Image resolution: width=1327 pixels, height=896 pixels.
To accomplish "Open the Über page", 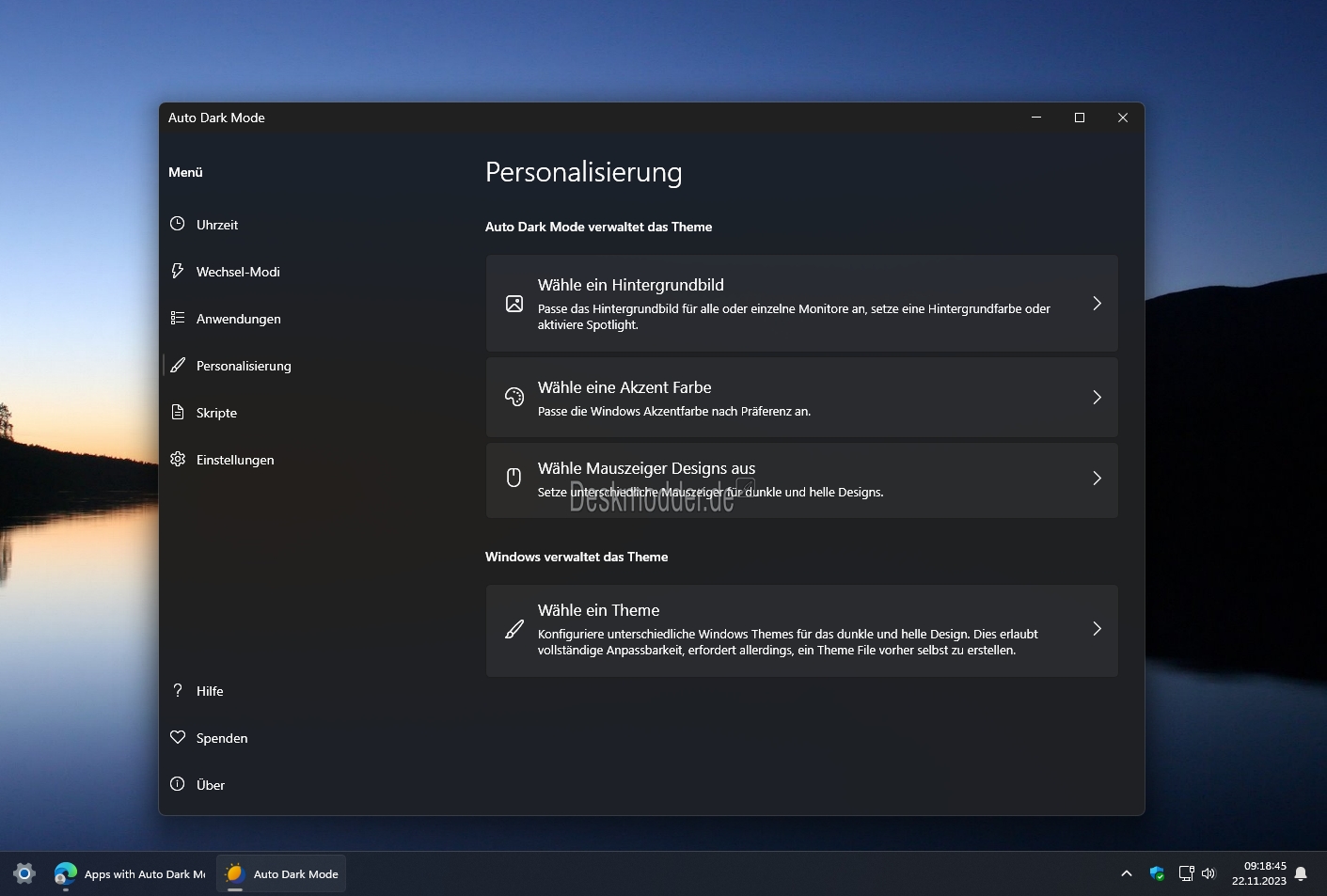I will tap(211, 785).
